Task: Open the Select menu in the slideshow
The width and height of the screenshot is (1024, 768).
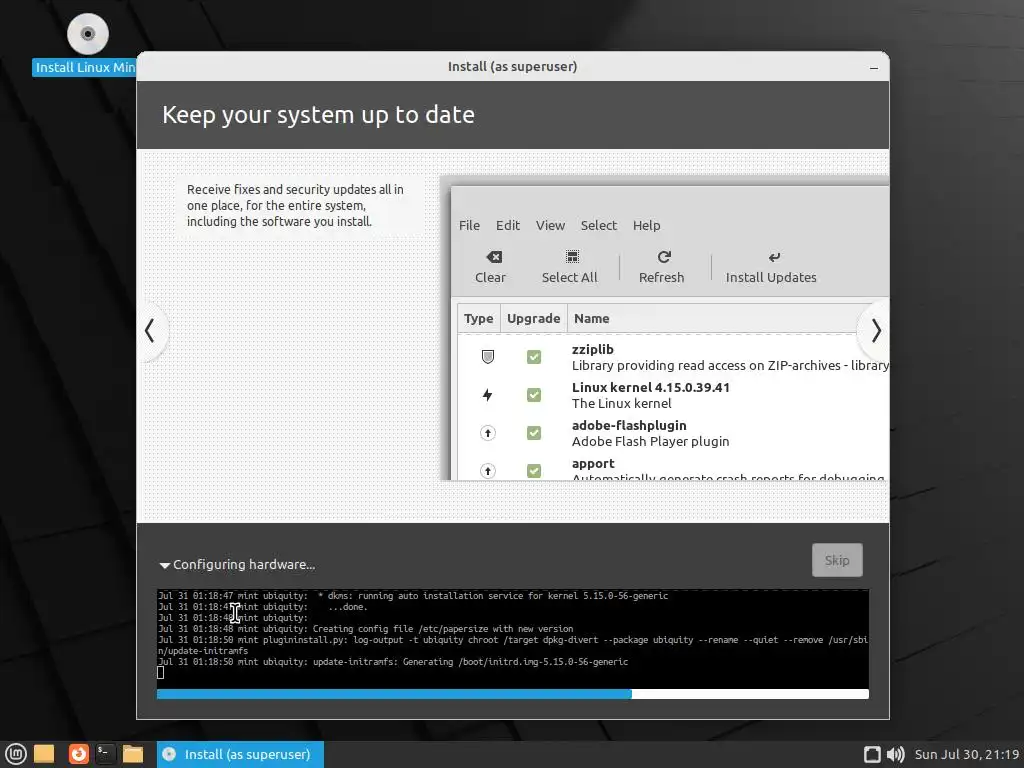Action: tap(598, 225)
